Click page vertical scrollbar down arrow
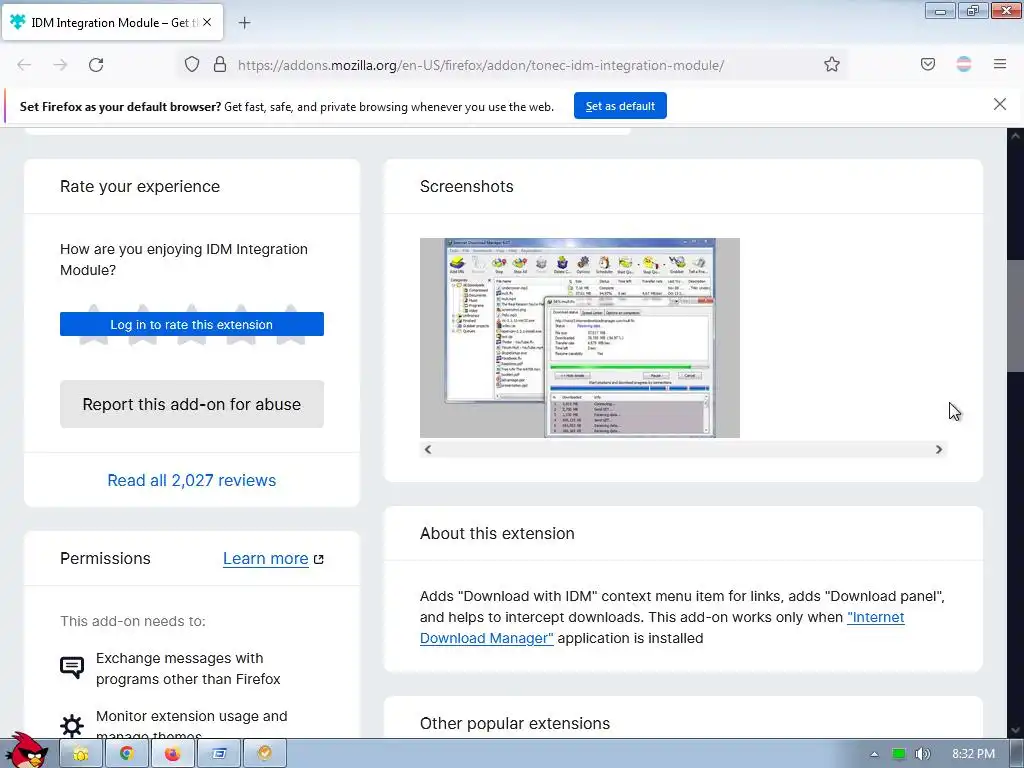 [x=1015, y=731]
